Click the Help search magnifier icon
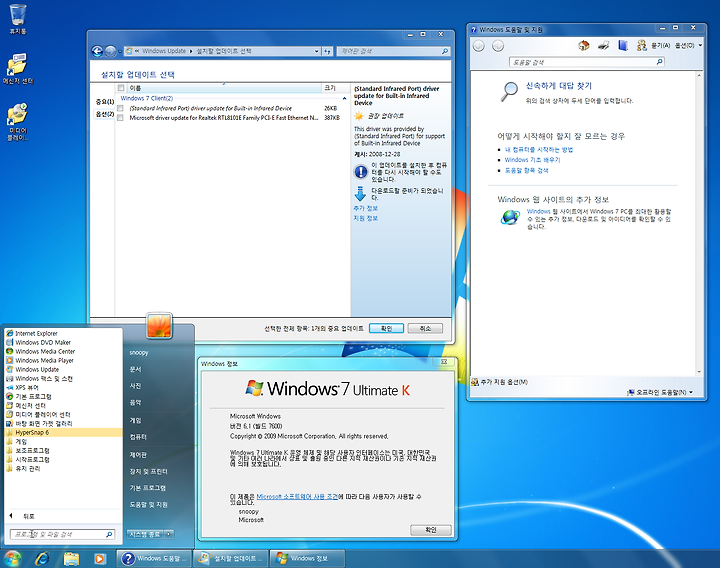The height and width of the screenshot is (568, 720). point(659,62)
